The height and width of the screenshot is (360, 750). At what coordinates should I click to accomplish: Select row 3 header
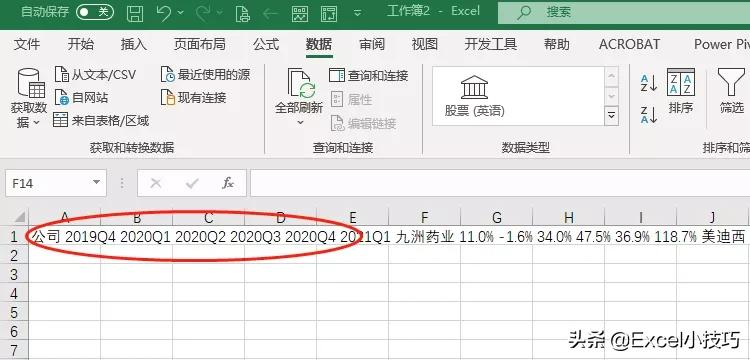click(x=14, y=274)
